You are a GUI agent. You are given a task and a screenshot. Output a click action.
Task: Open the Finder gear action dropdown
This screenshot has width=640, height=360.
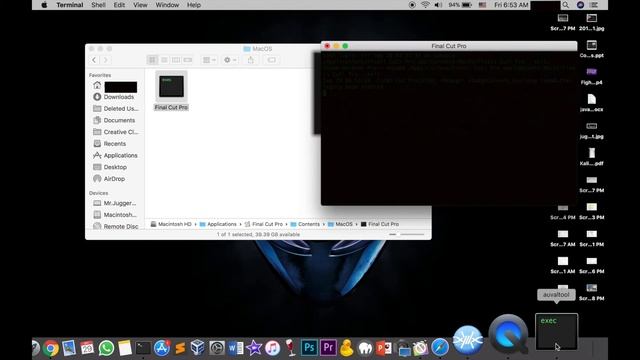[x=230, y=60]
